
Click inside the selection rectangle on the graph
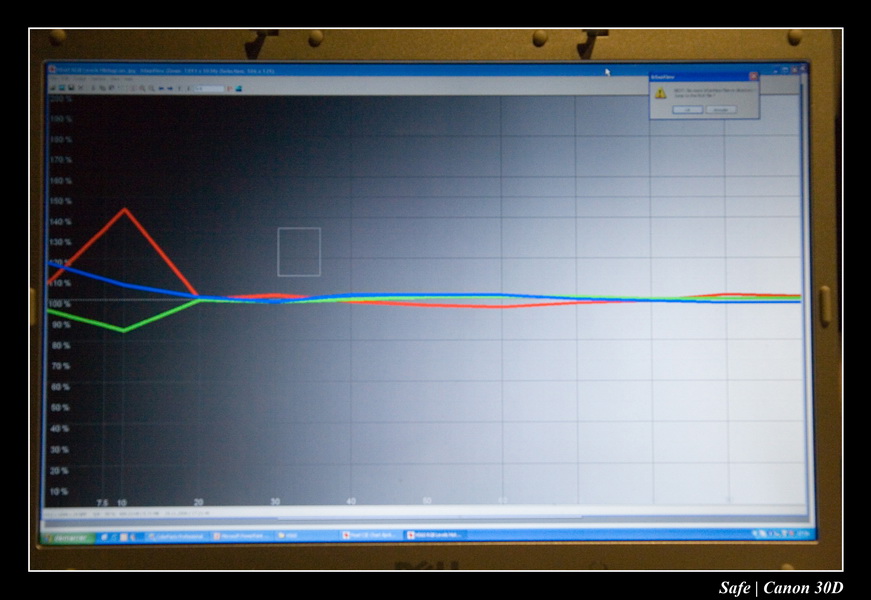[299, 251]
